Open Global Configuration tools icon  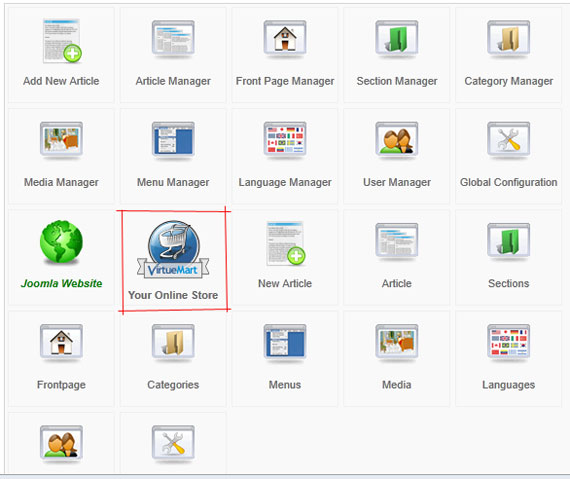tap(508, 140)
